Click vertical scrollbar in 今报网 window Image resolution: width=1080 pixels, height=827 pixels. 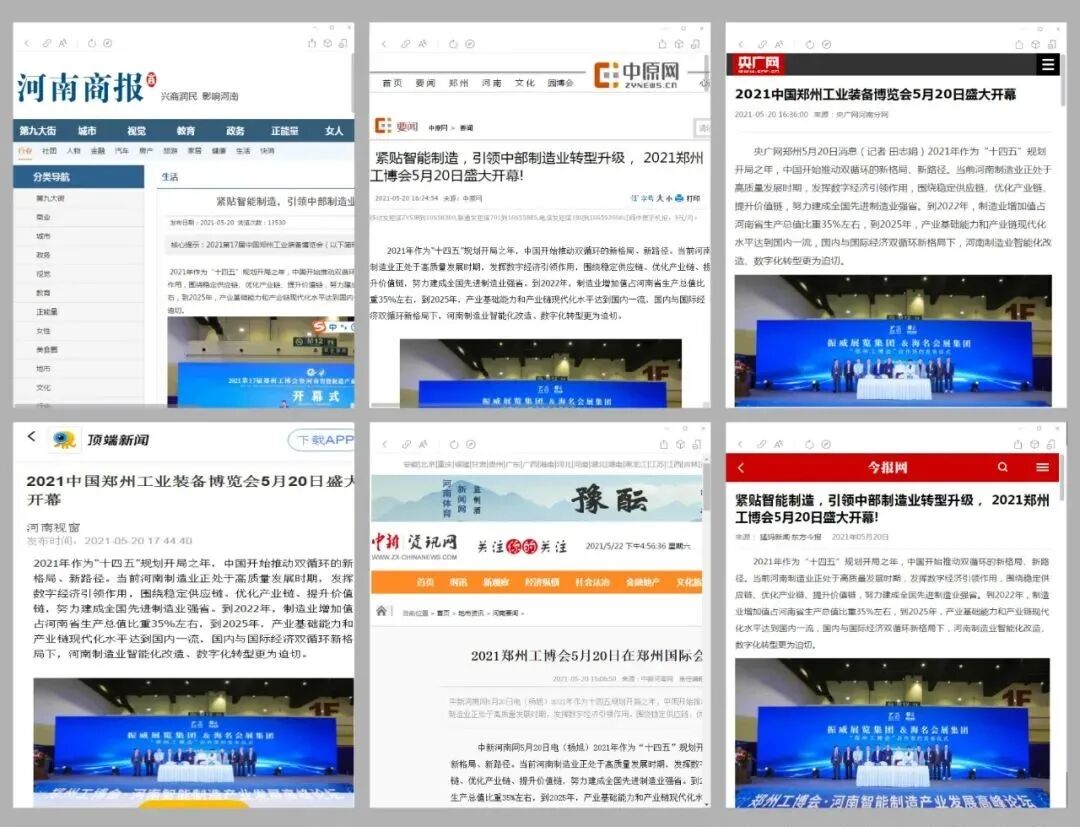(x=1062, y=479)
